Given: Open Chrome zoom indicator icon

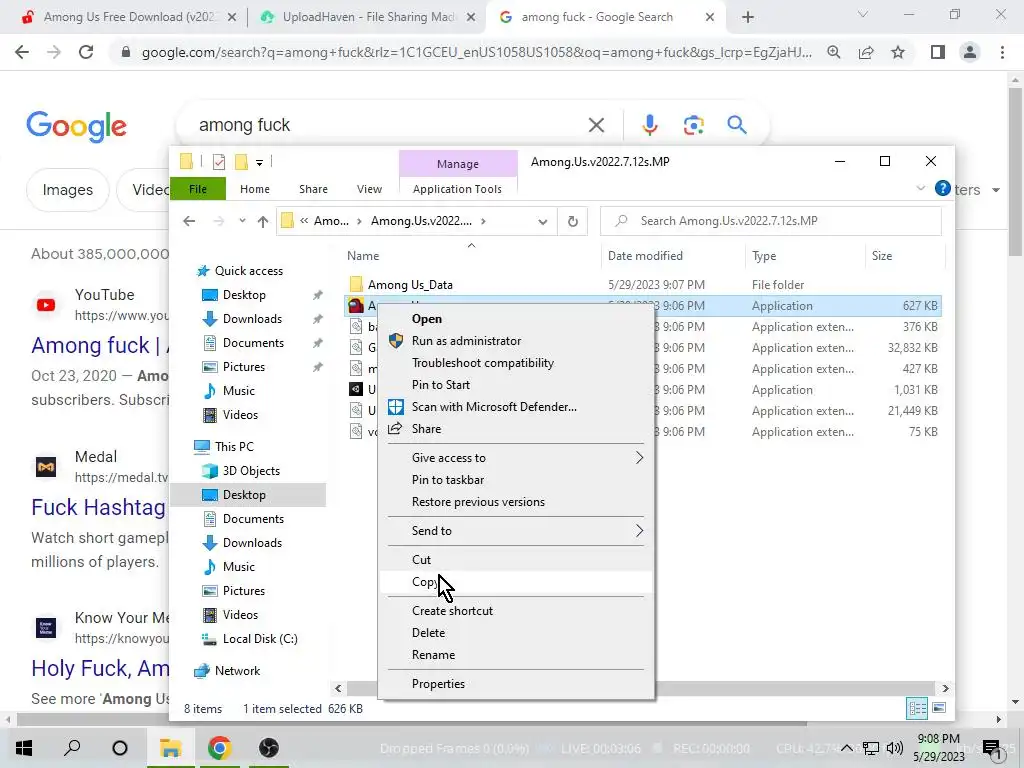Looking at the screenshot, I should click(x=834, y=52).
